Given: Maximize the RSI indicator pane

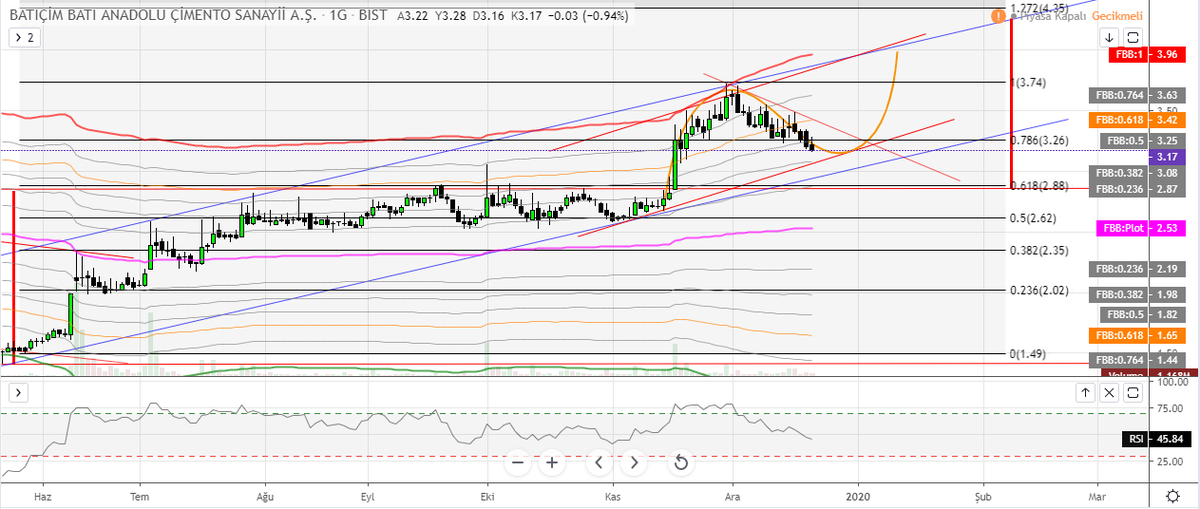Looking at the screenshot, I should pos(1132,393).
